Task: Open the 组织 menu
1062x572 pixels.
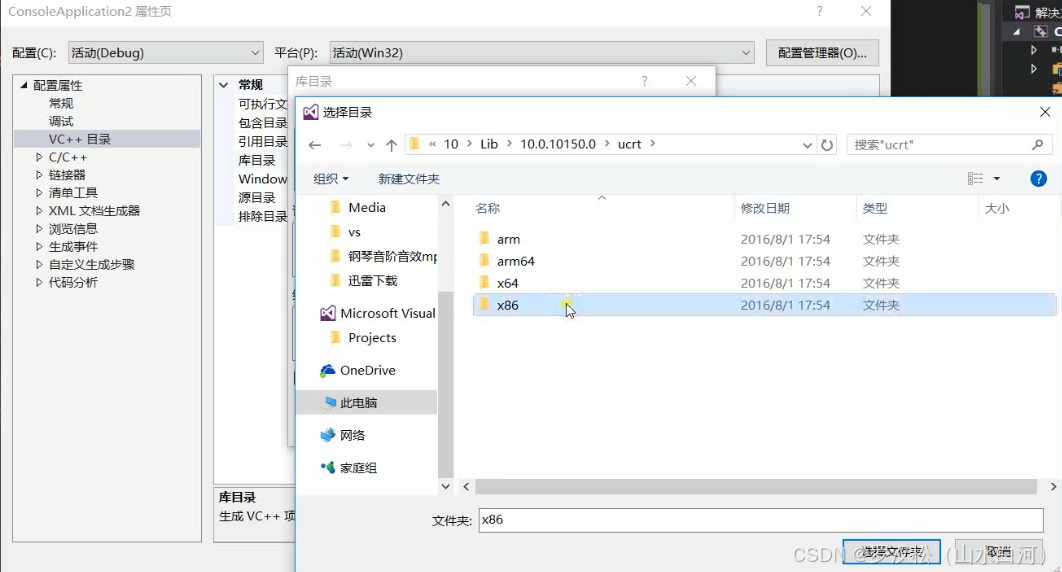Action: click(331, 179)
